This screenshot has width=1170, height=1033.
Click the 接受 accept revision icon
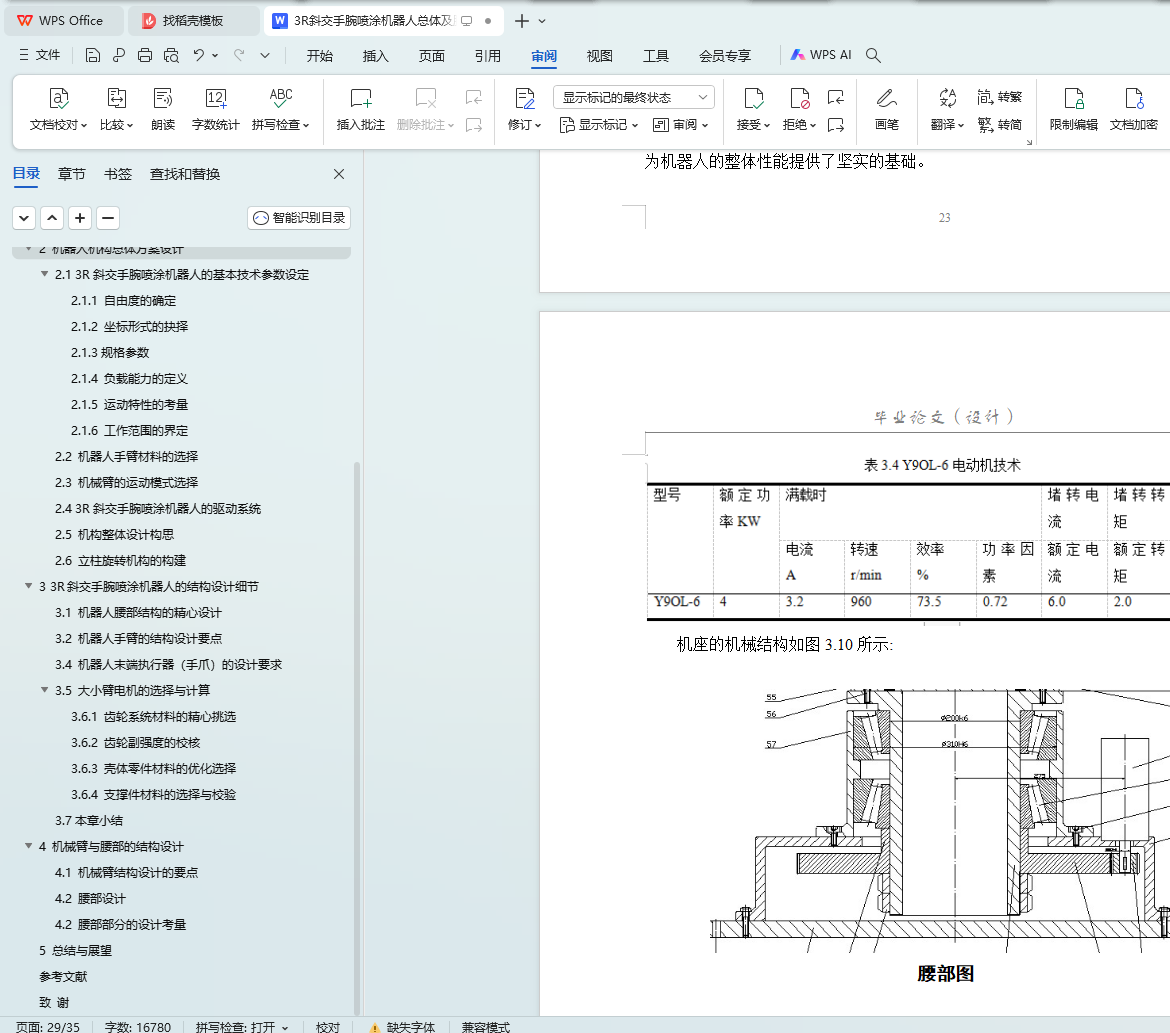754,99
